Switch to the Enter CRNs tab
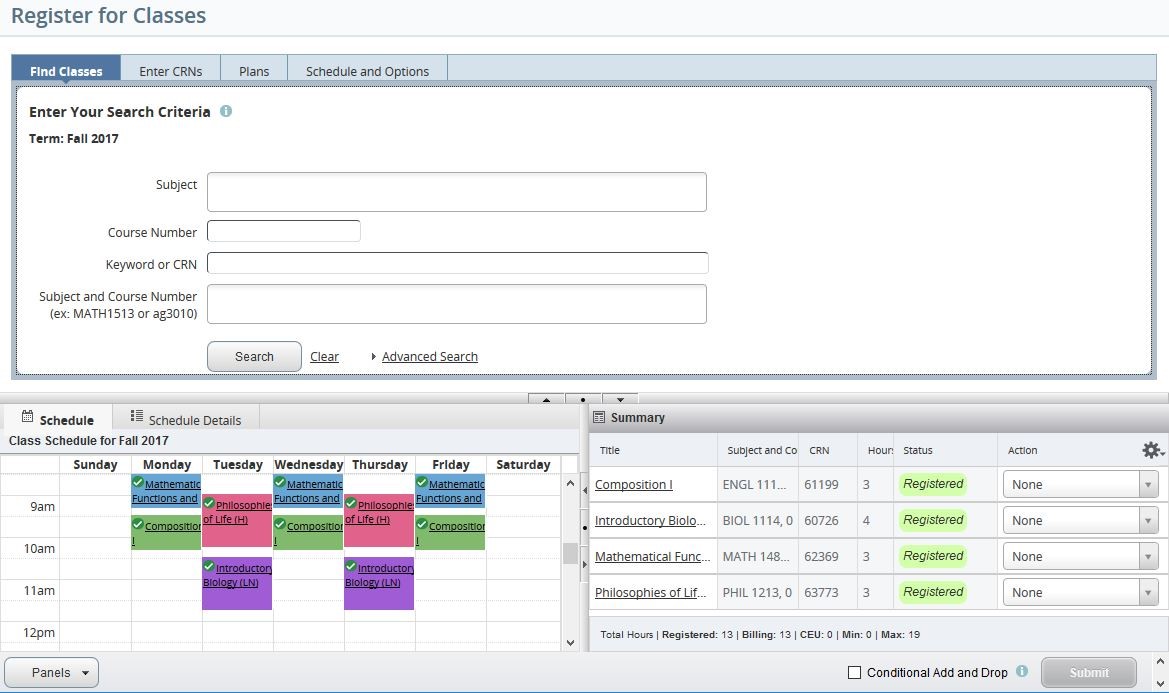The image size is (1169, 693). [170, 70]
